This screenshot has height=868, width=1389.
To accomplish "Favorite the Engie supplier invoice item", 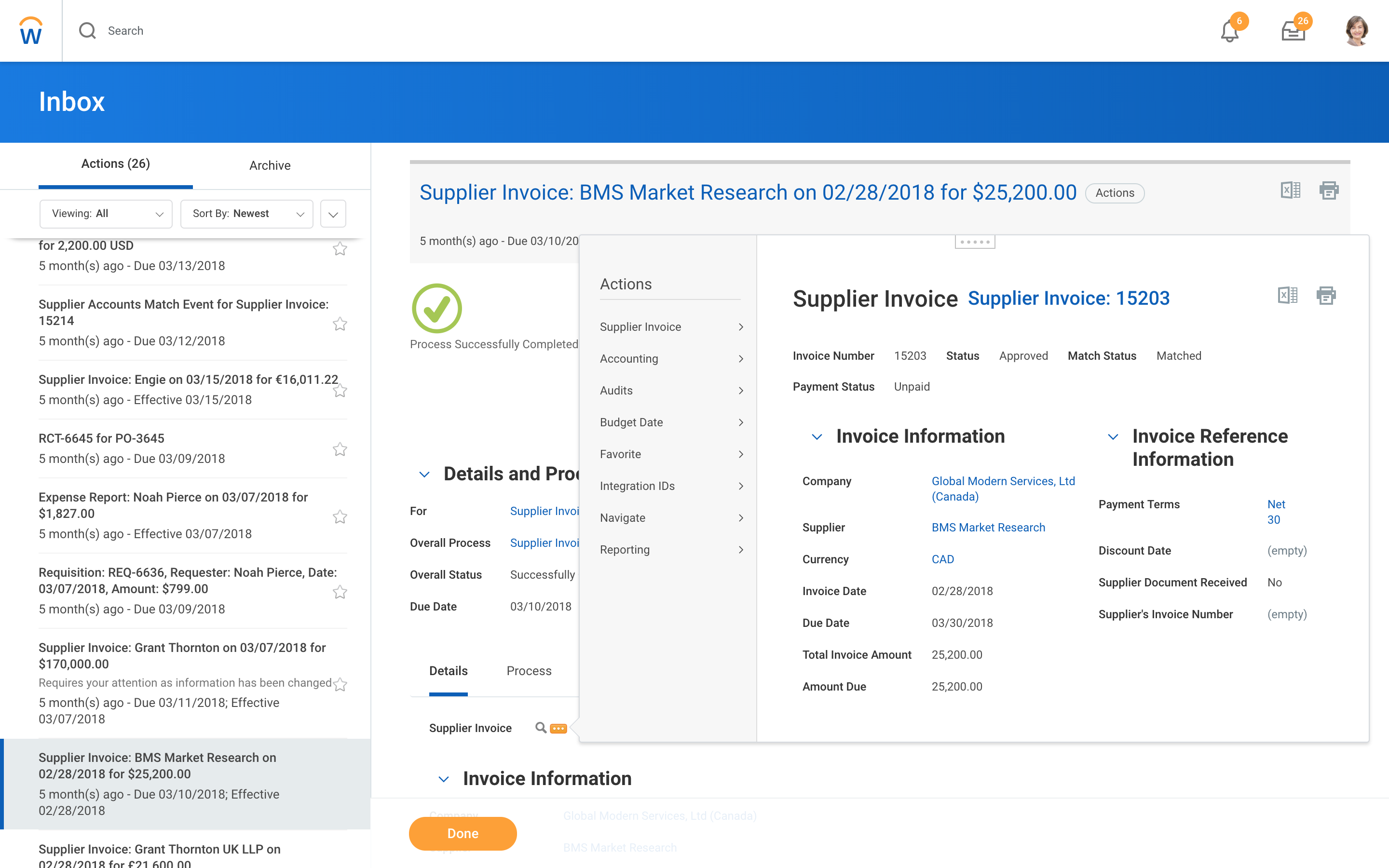I will click(x=340, y=391).
